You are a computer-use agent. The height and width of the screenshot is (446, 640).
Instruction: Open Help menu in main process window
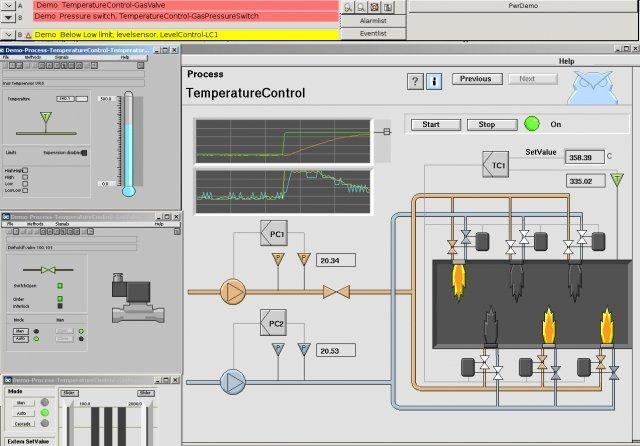[566, 61]
